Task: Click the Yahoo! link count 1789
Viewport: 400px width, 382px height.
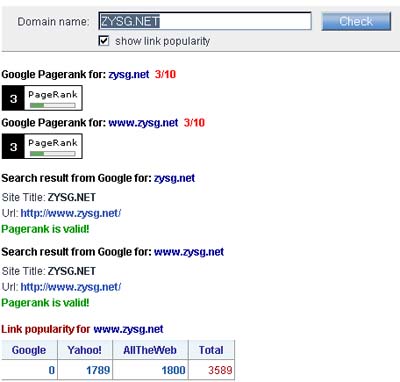Action: click(x=98, y=370)
